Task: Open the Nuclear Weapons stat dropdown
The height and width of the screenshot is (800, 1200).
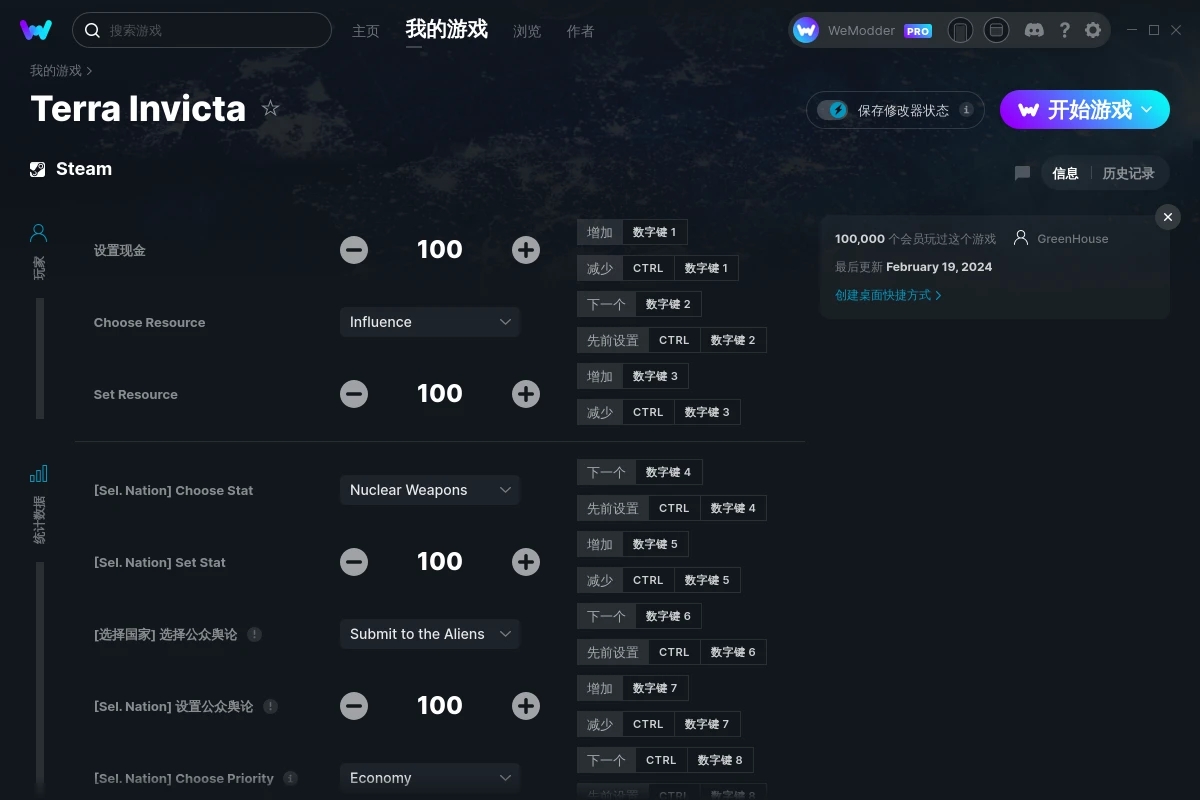Action: click(430, 490)
